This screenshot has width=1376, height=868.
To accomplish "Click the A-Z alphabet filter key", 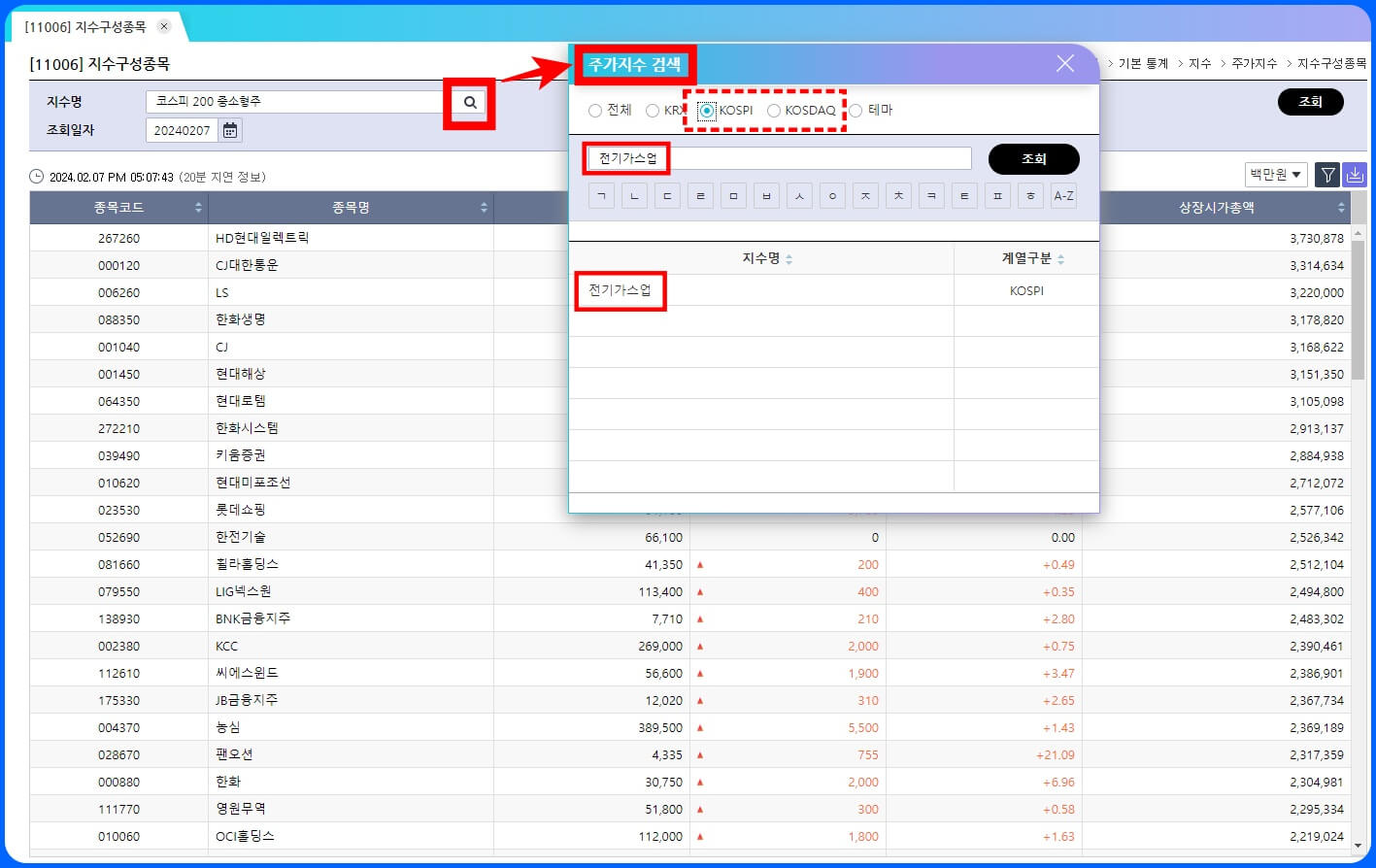I will (1063, 195).
